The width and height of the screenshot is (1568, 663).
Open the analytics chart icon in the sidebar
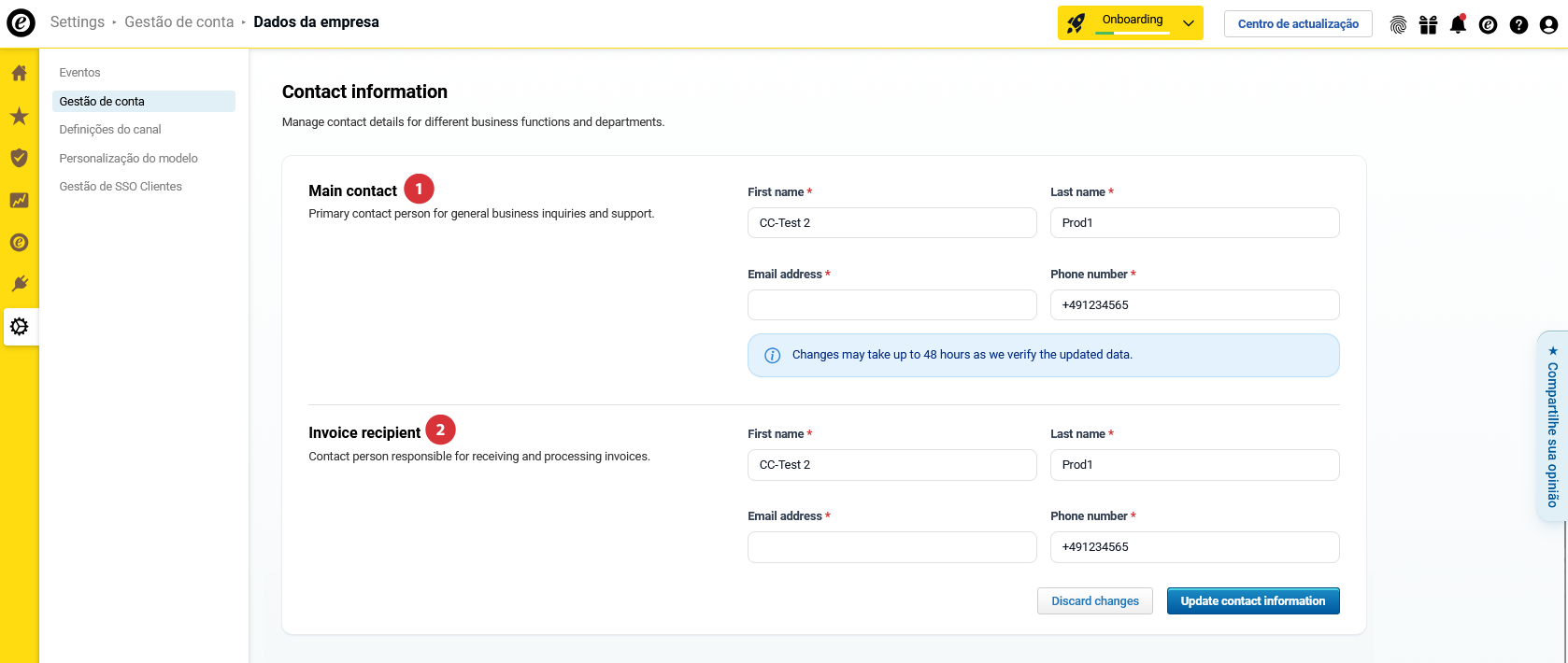point(19,200)
